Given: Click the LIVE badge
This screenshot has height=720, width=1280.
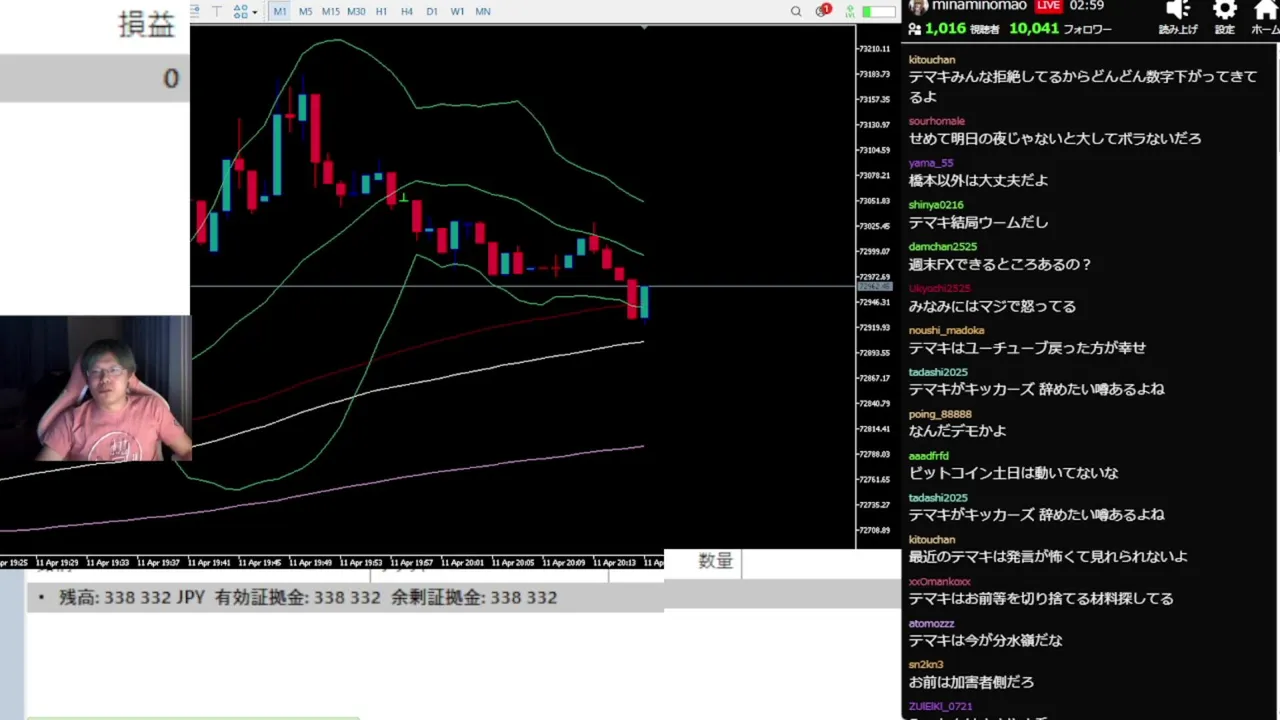Looking at the screenshot, I should [1049, 6].
